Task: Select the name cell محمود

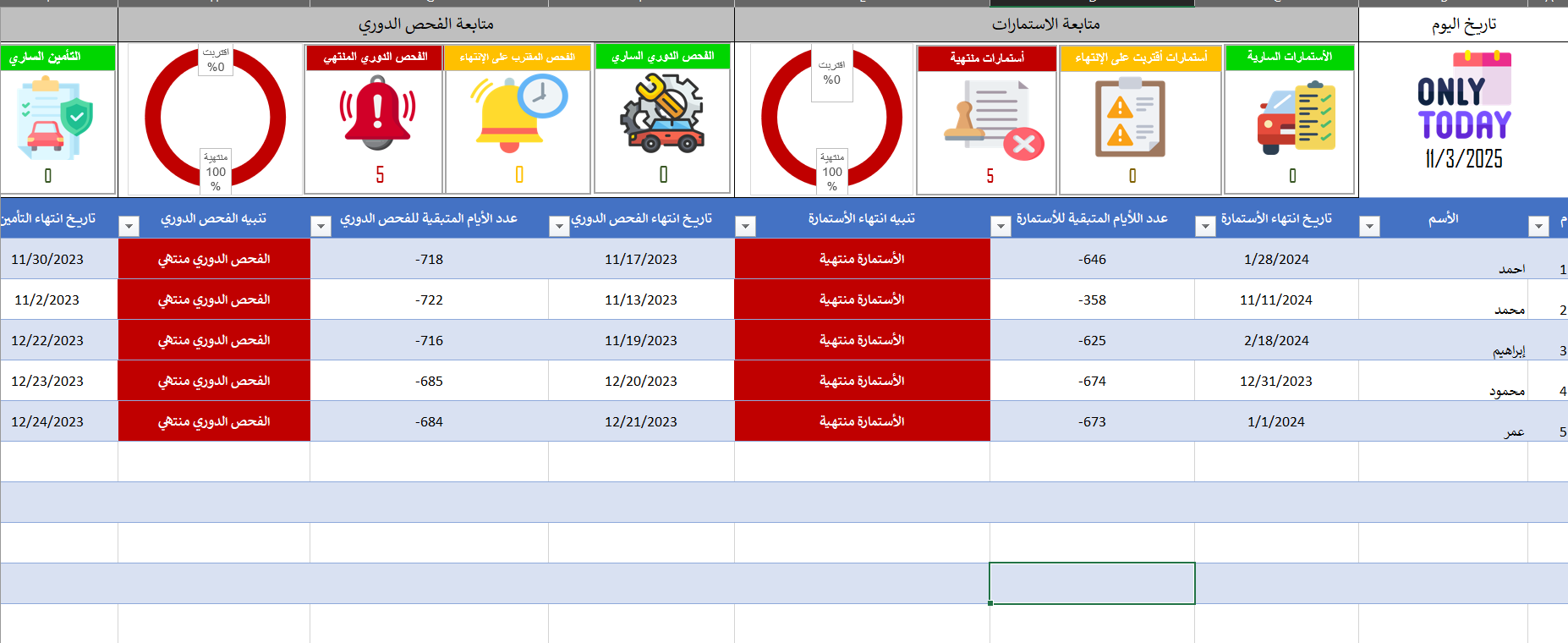Action: tap(1443, 381)
